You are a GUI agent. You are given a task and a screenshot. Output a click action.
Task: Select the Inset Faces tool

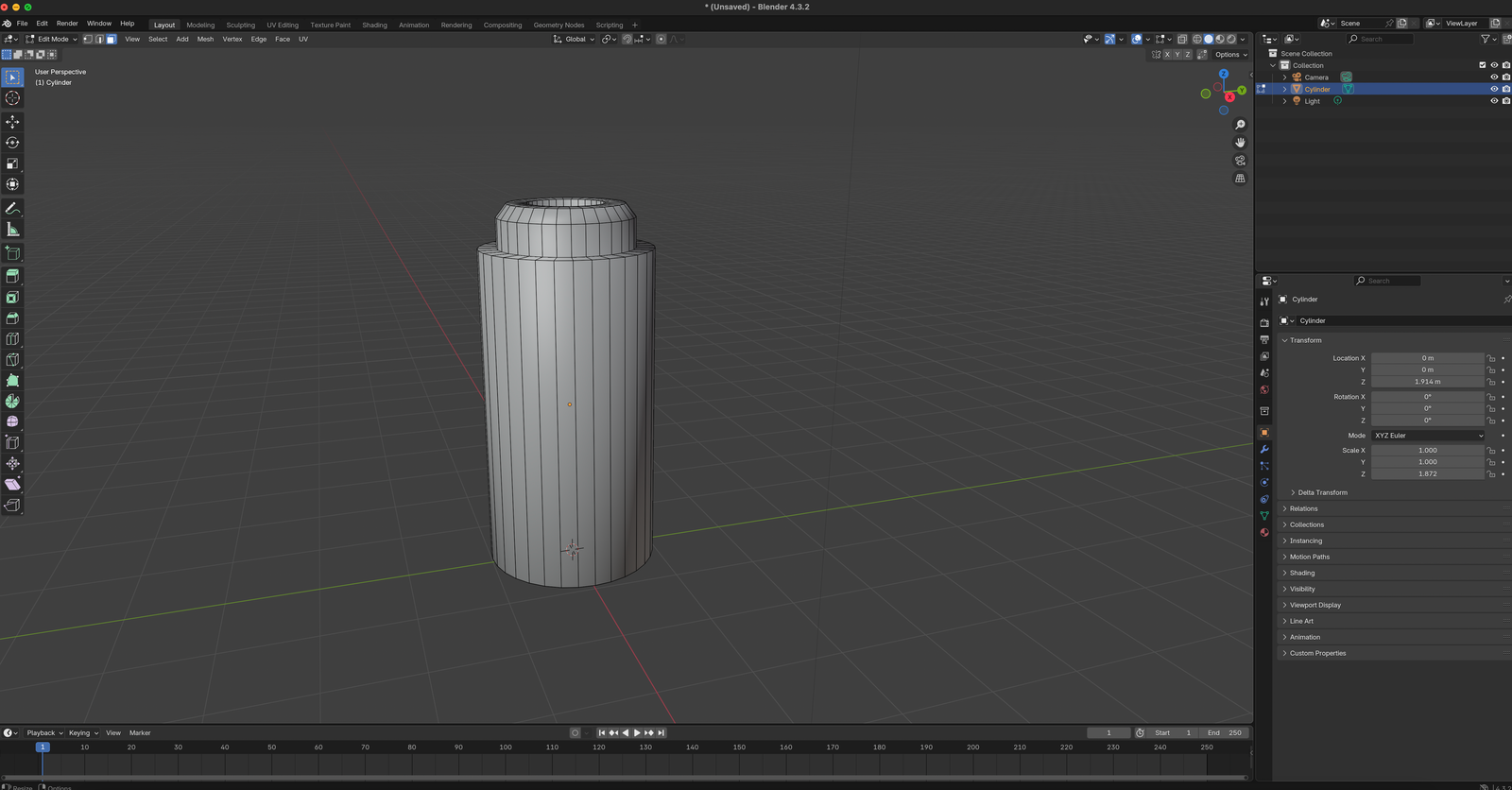tap(12, 297)
